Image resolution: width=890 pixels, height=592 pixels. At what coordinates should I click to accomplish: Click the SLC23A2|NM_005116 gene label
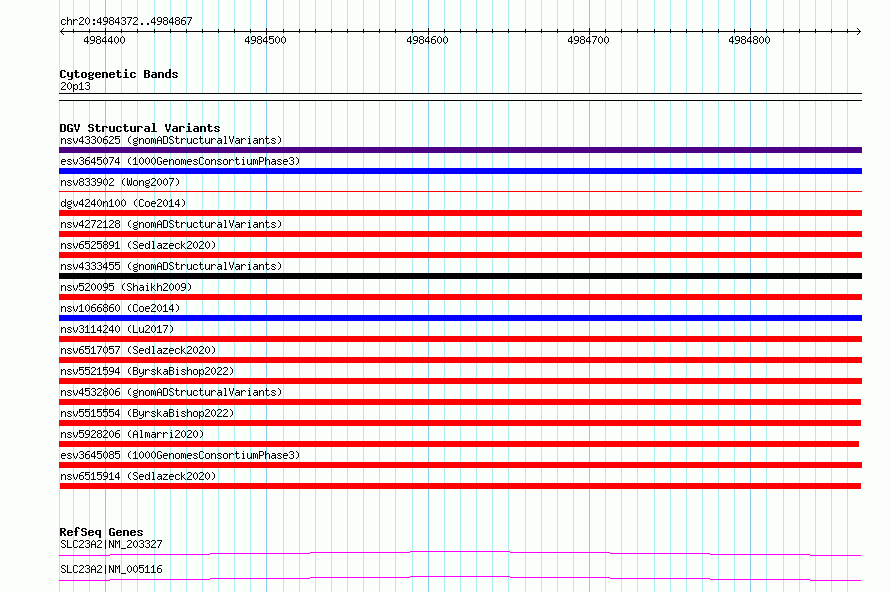click(111, 569)
